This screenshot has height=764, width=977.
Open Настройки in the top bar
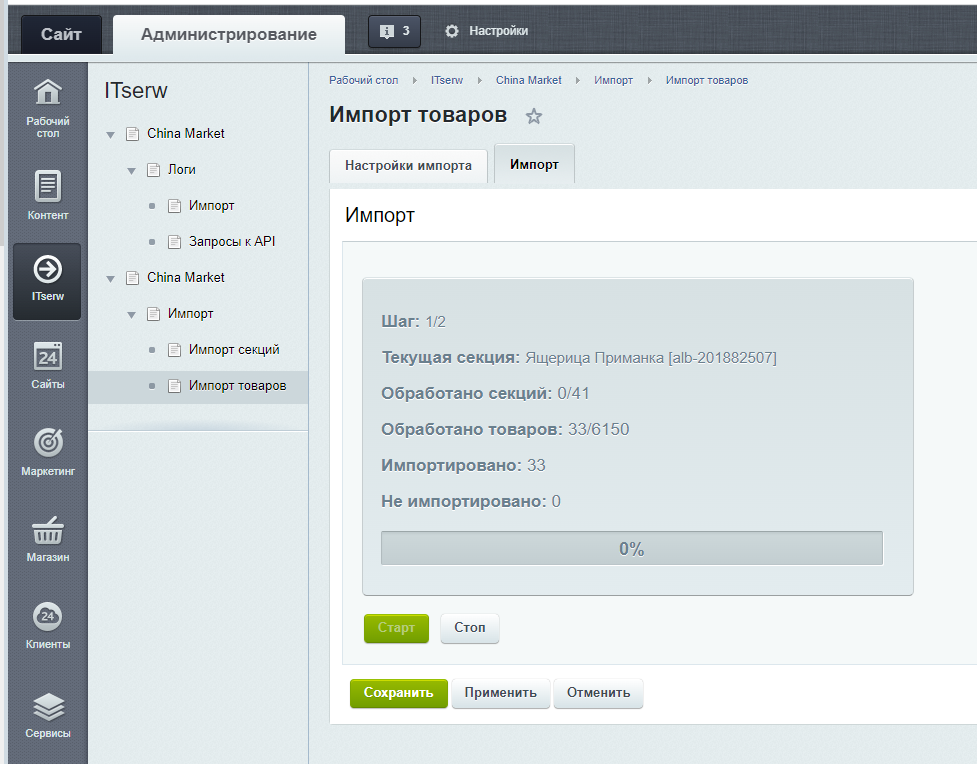coord(487,31)
